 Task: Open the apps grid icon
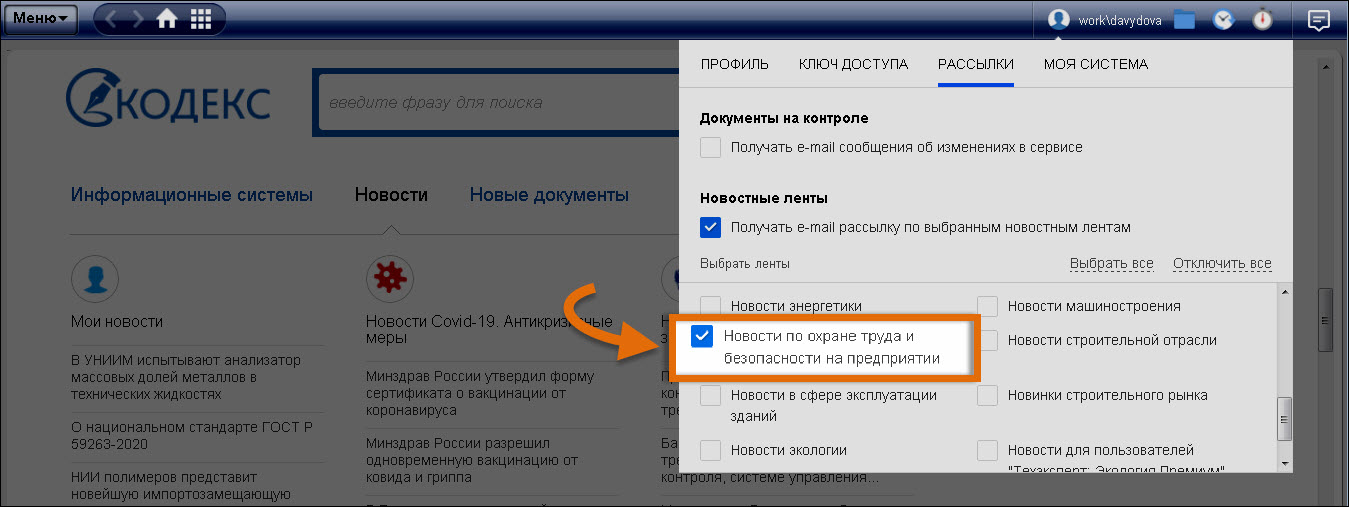tap(200, 19)
